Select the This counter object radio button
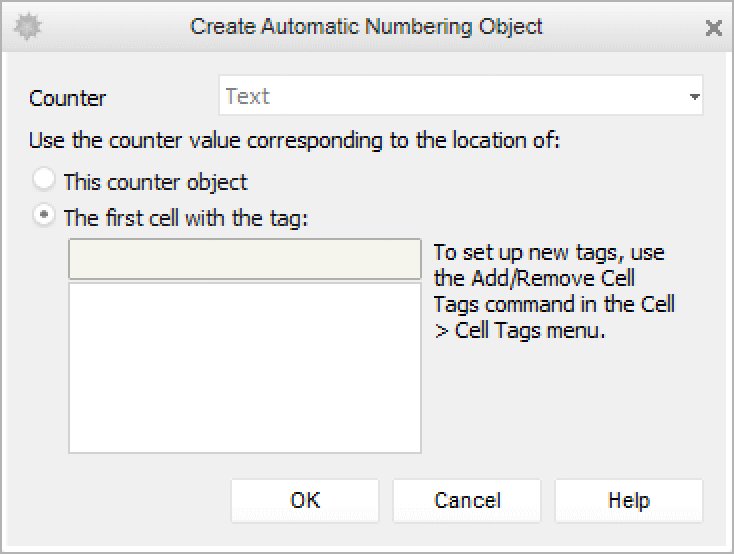734x554 pixels. pos(44,181)
